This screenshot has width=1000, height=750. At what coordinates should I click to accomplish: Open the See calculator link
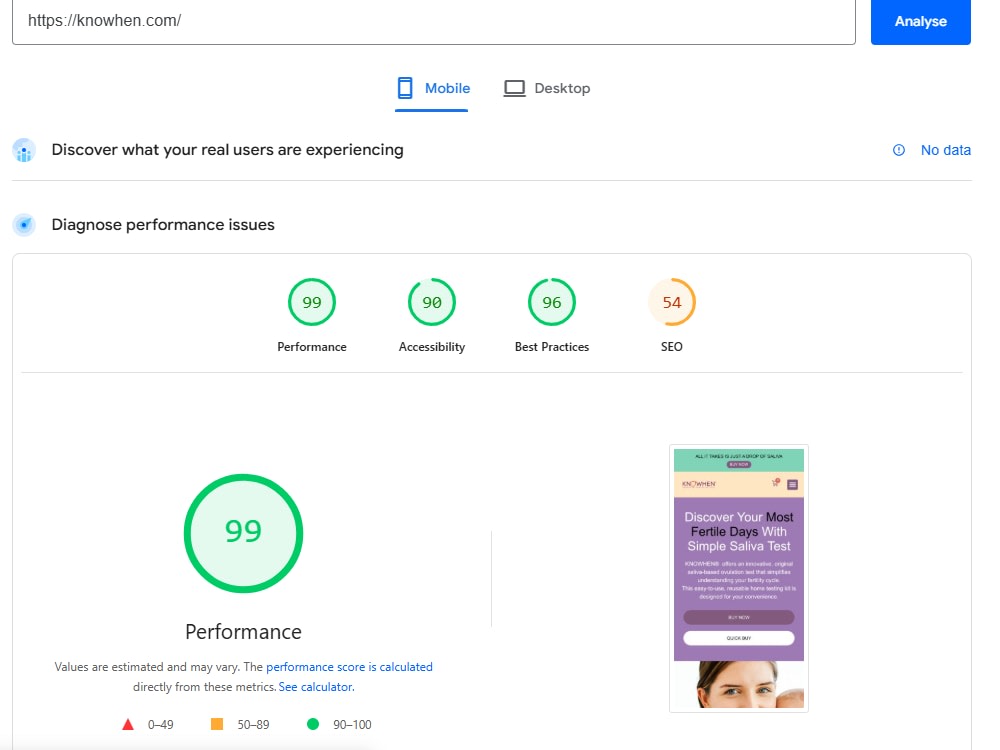(316, 687)
